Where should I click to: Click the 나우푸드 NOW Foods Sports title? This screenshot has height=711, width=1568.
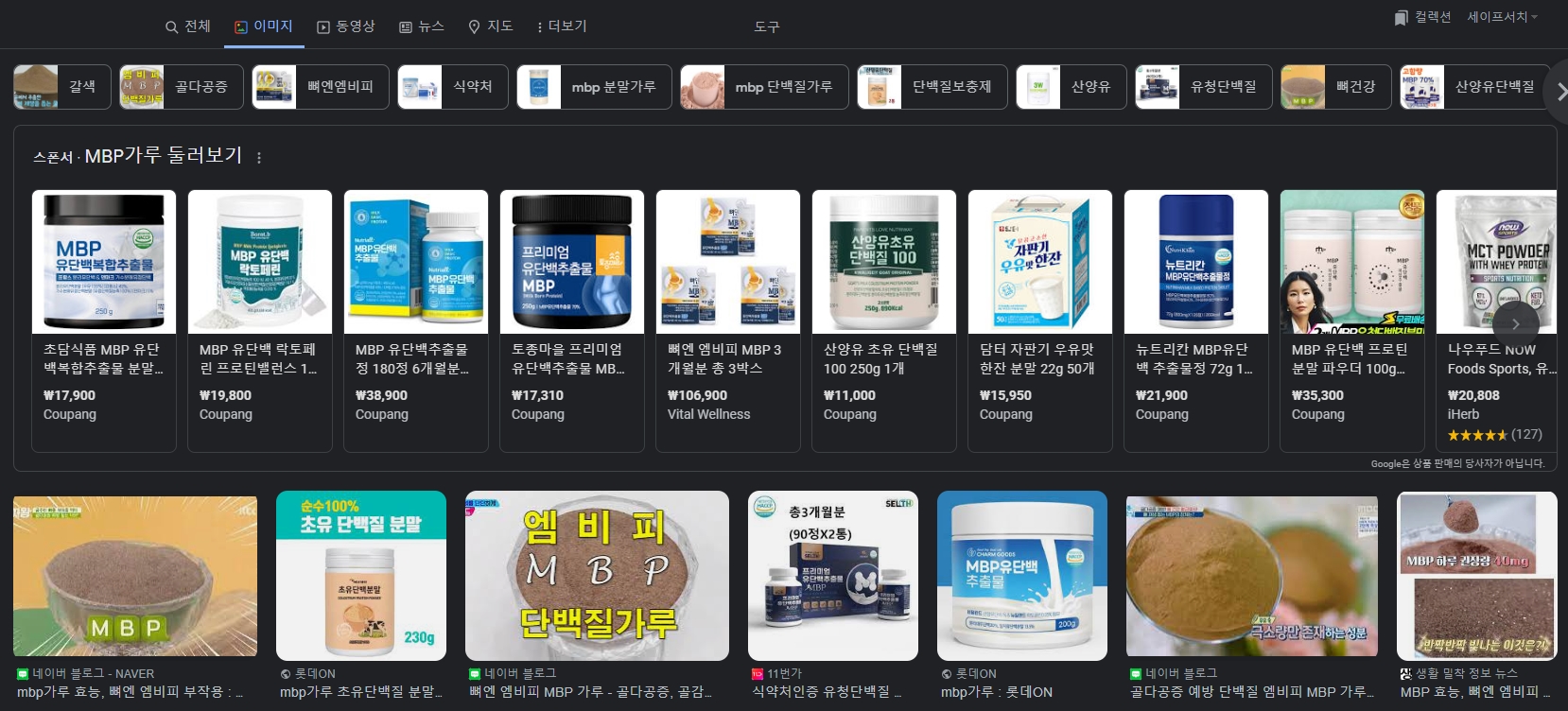coord(1502,358)
